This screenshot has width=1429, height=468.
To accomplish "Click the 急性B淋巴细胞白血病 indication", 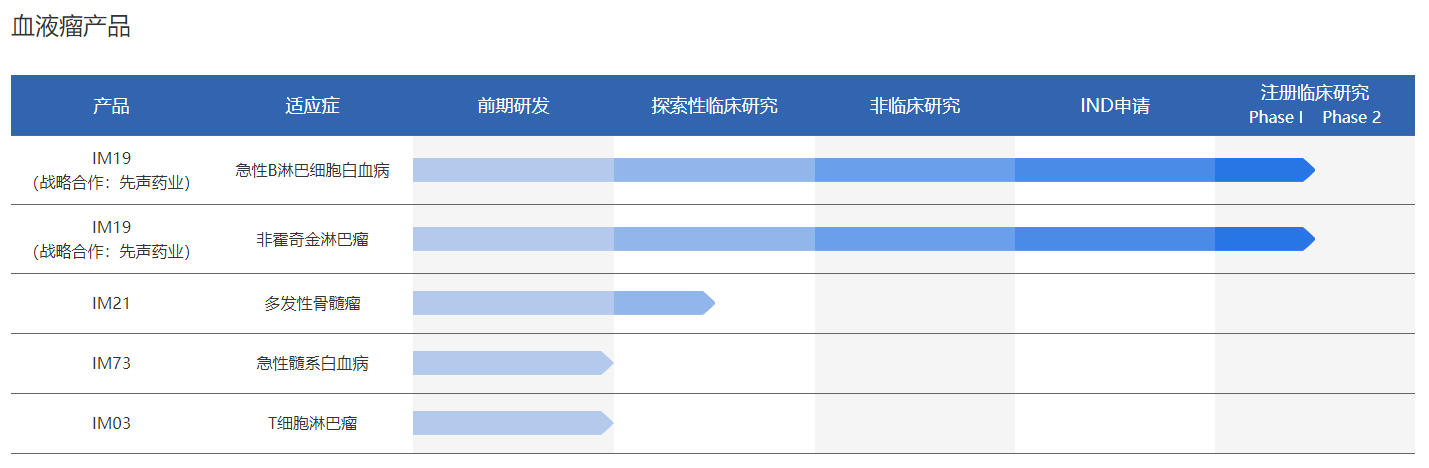I will [312, 170].
